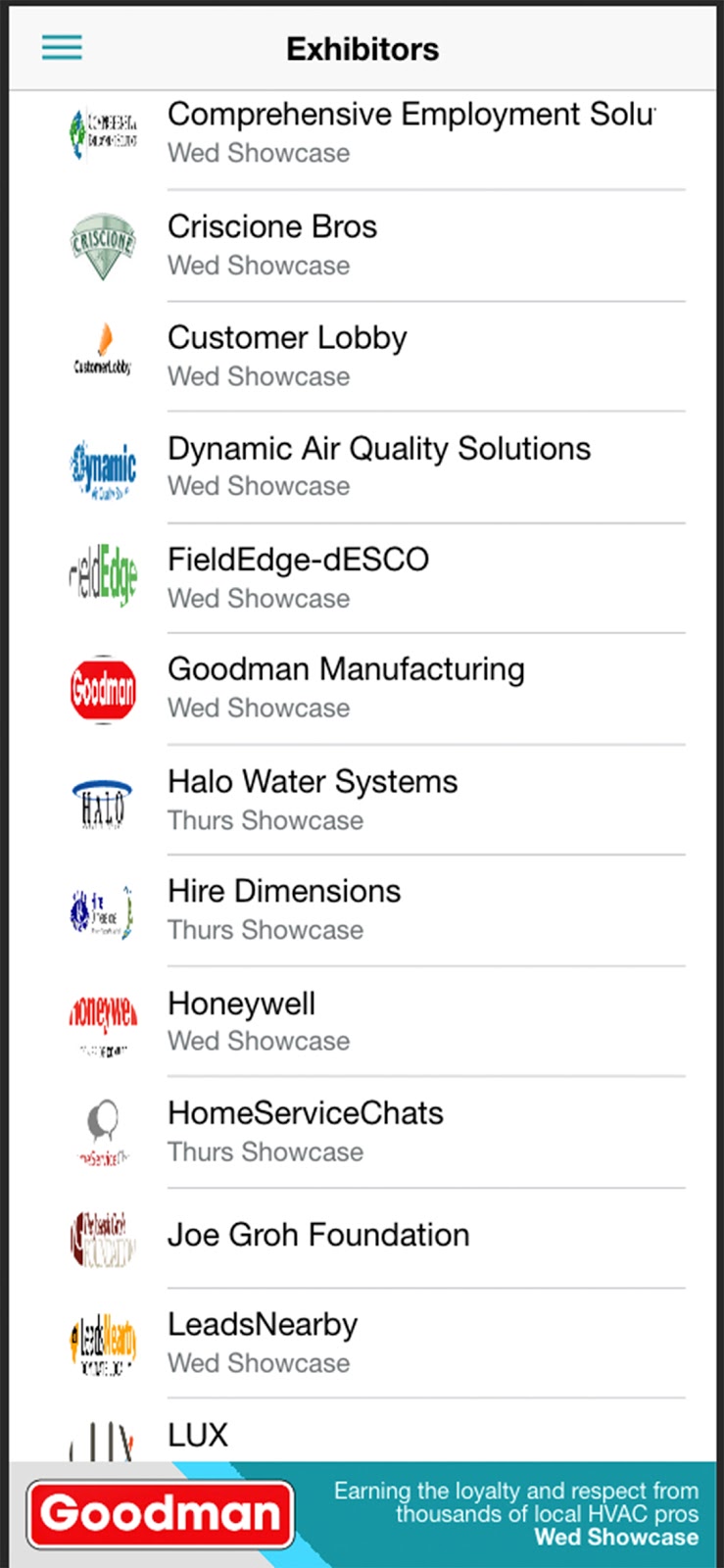Image resolution: width=724 pixels, height=1568 pixels.
Task: Select the Hire Dimensions exhibitor
Action: pyautogui.click(x=284, y=908)
